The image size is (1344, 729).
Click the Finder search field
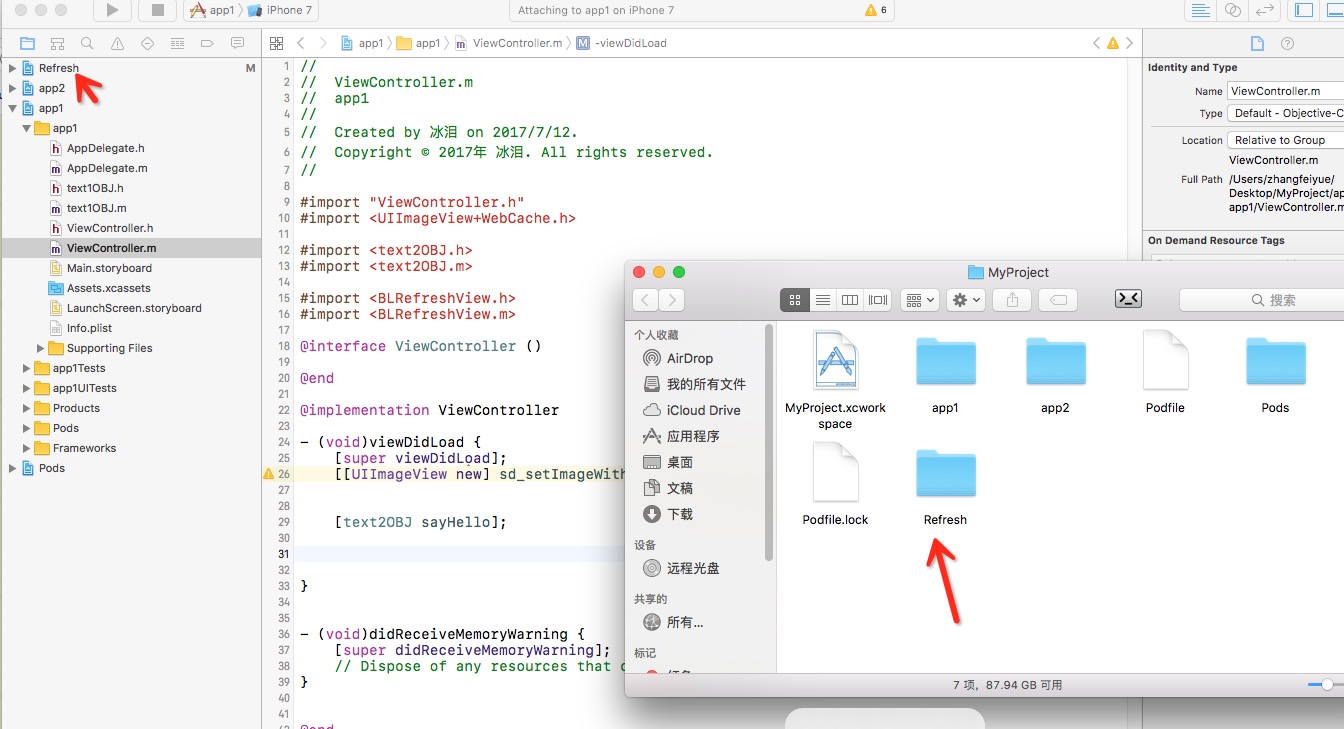(1262, 300)
